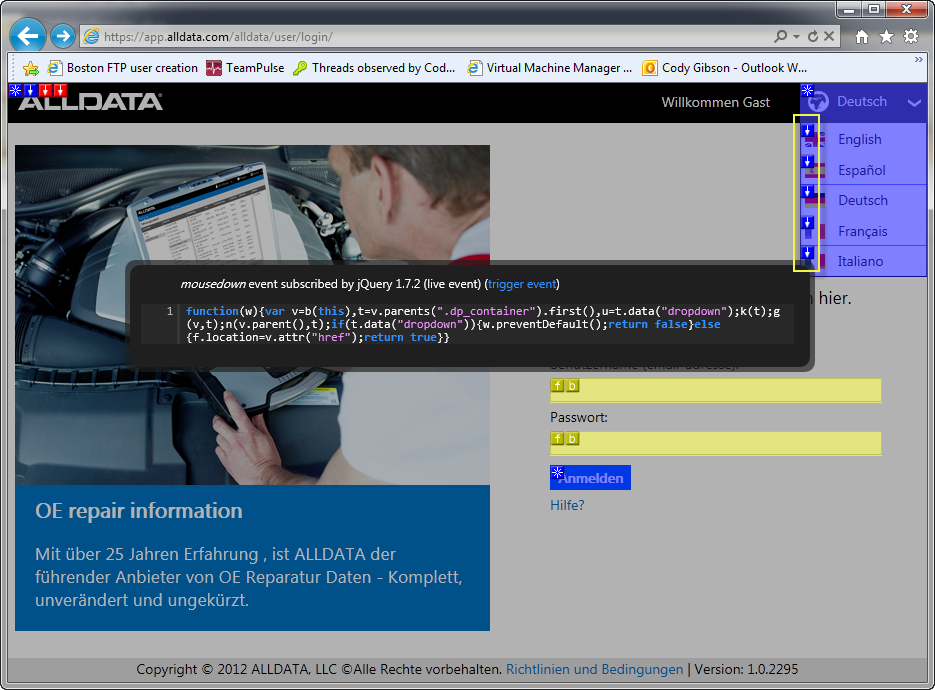This screenshot has height=690, width=935.
Task: Select English from the language menu
Action: click(859, 139)
